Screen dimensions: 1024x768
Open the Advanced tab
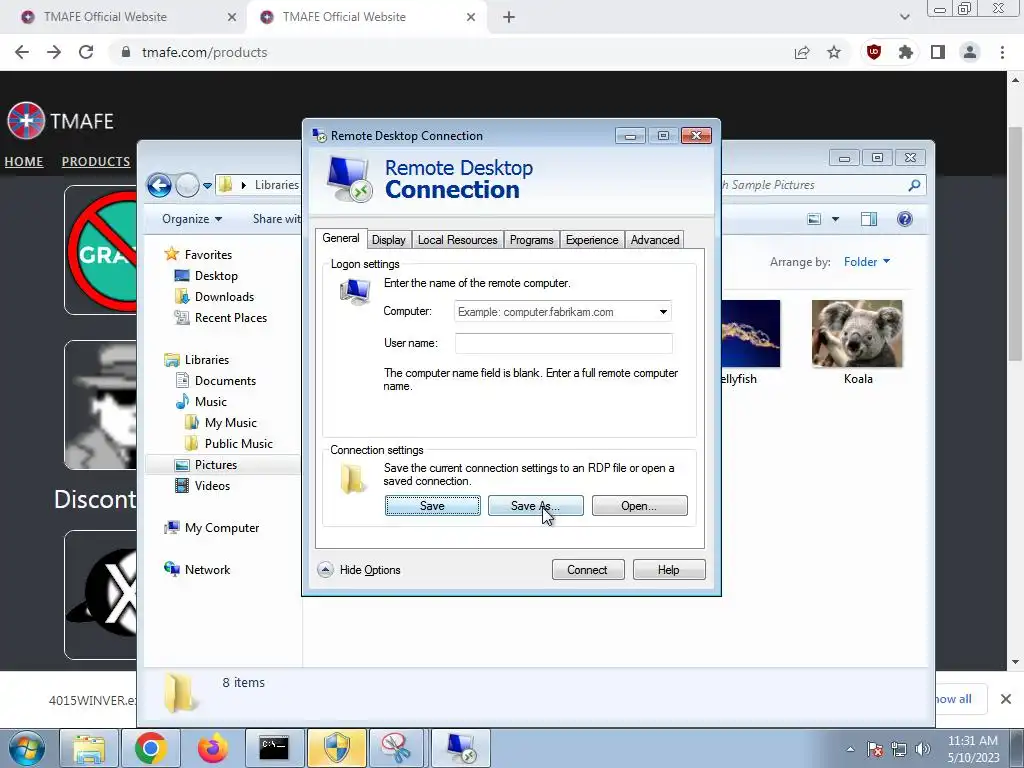tap(655, 240)
